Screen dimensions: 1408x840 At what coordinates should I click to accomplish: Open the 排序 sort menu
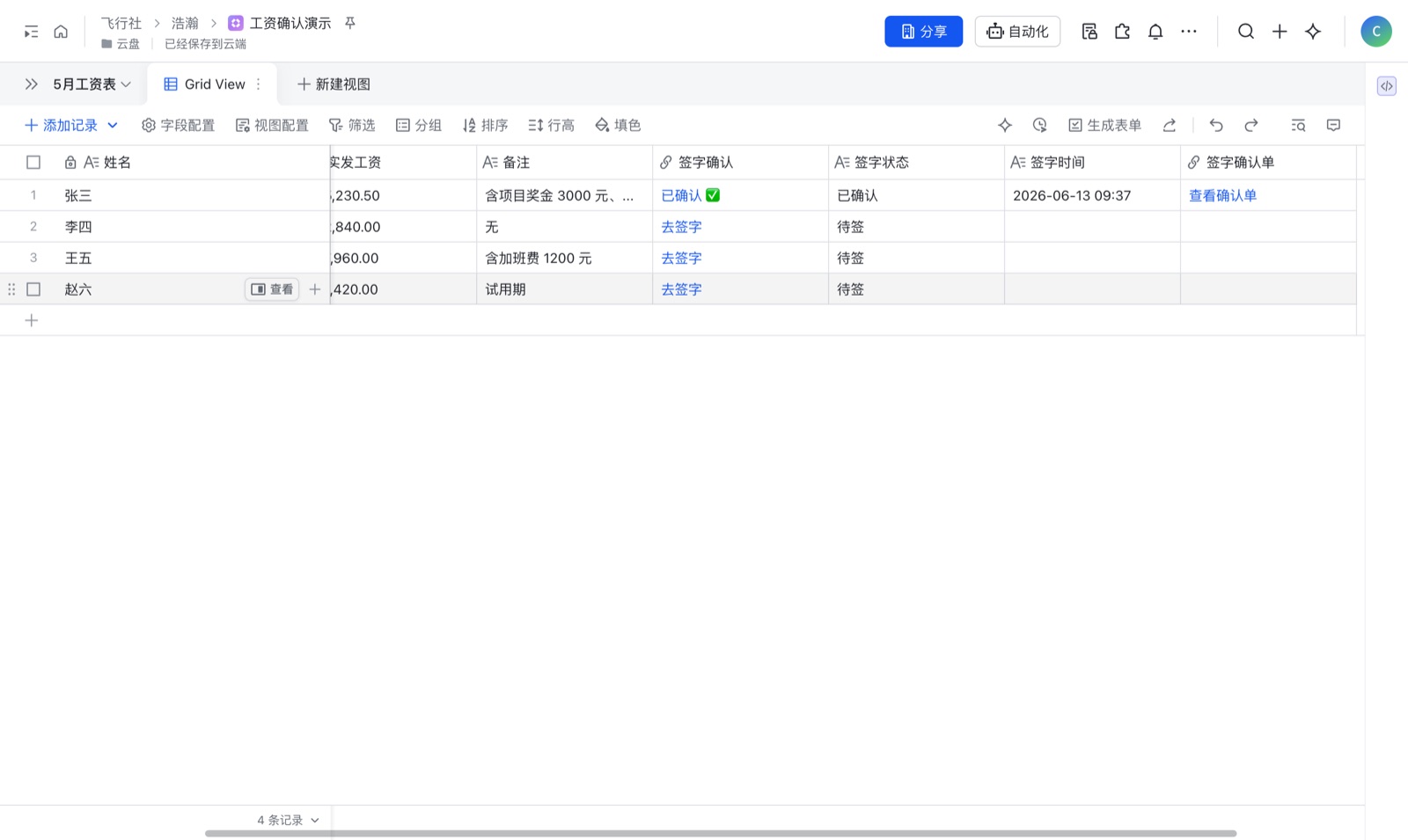[485, 125]
